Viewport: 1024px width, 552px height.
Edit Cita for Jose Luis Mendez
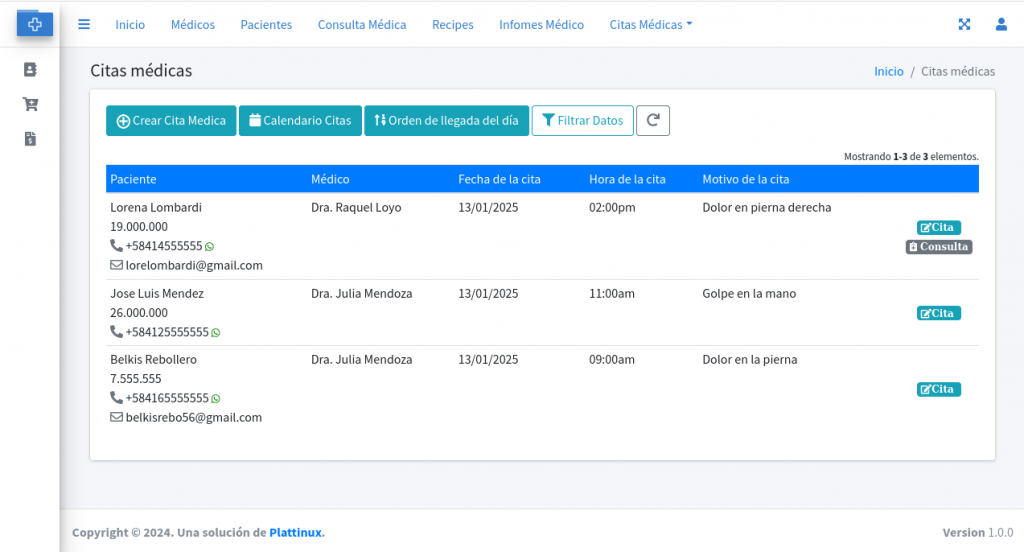(938, 313)
